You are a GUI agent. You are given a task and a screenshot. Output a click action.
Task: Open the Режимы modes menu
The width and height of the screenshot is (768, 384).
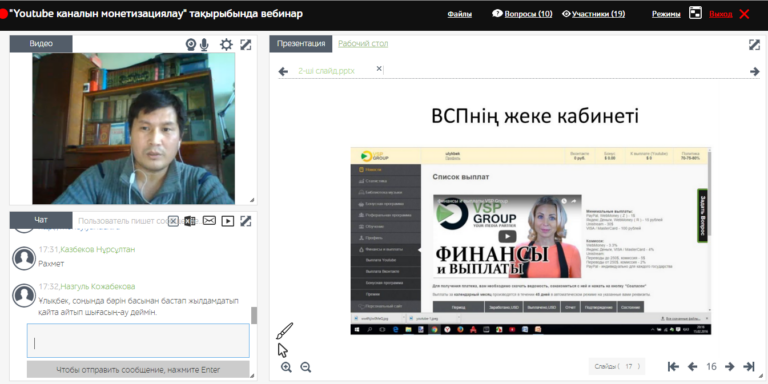(666, 14)
